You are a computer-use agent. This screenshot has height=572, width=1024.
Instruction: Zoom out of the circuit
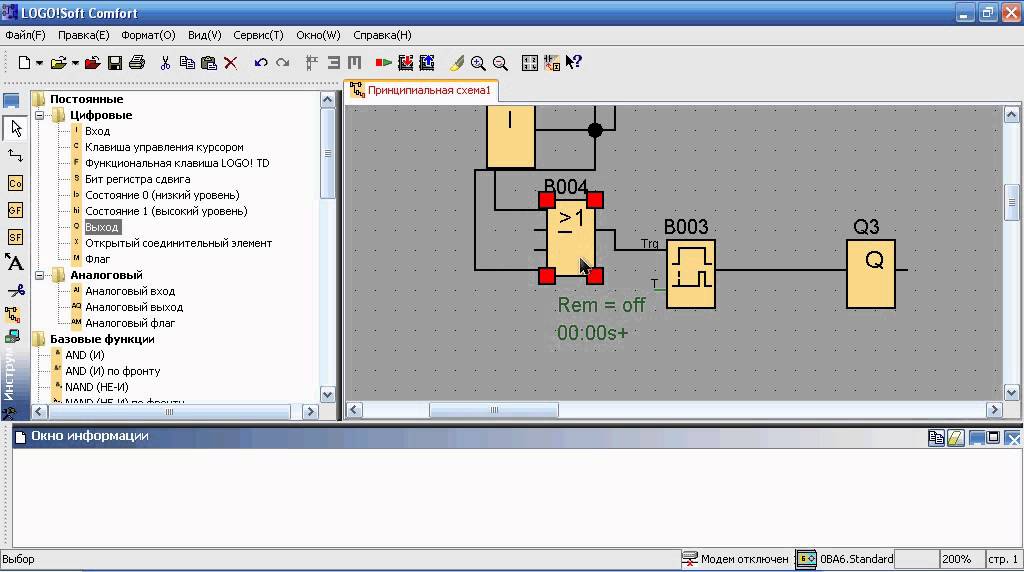point(500,63)
